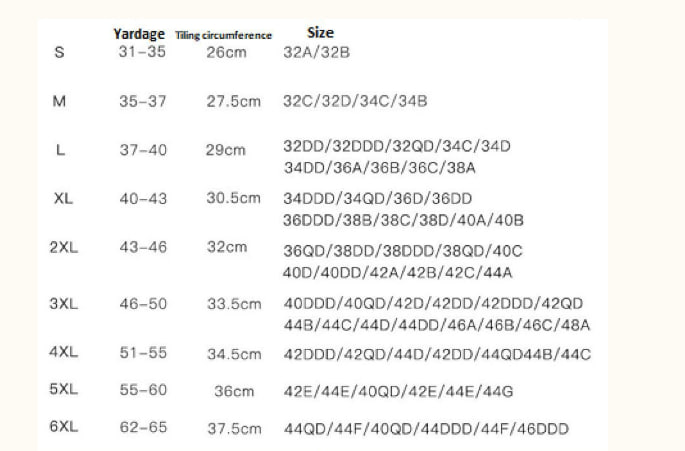Click the 4XL size label
The height and width of the screenshot is (451, 685).
[63, 353]
